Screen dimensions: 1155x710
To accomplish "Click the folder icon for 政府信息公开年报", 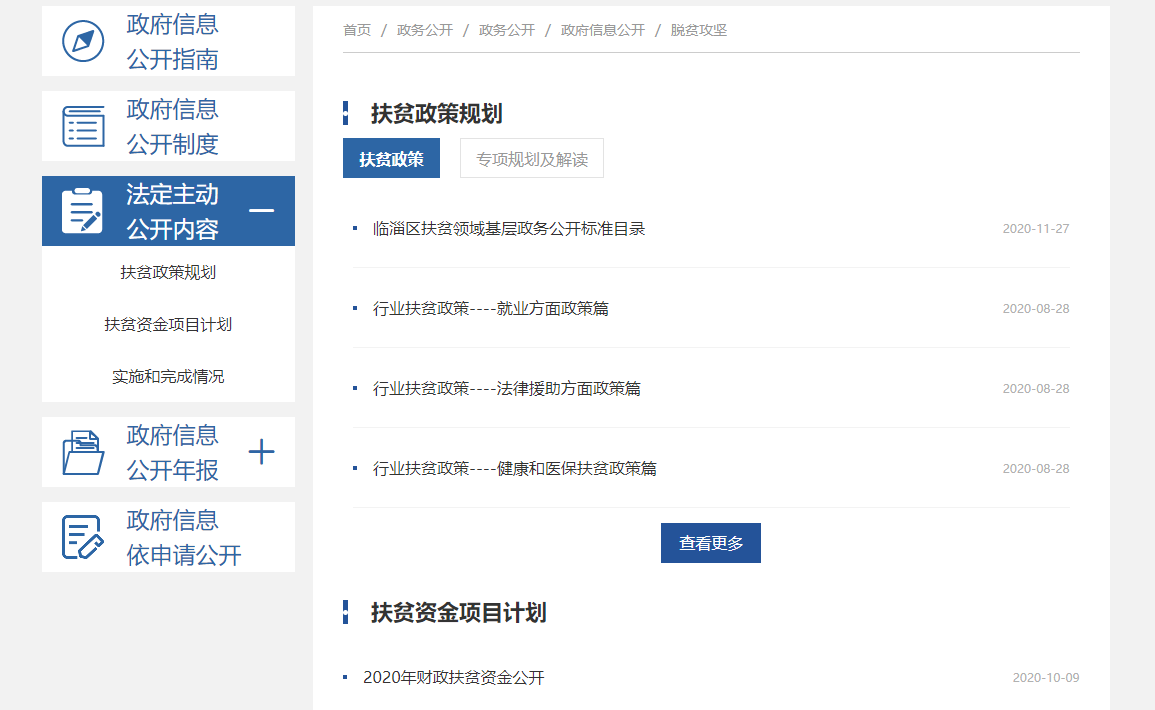I will point(83,452).
